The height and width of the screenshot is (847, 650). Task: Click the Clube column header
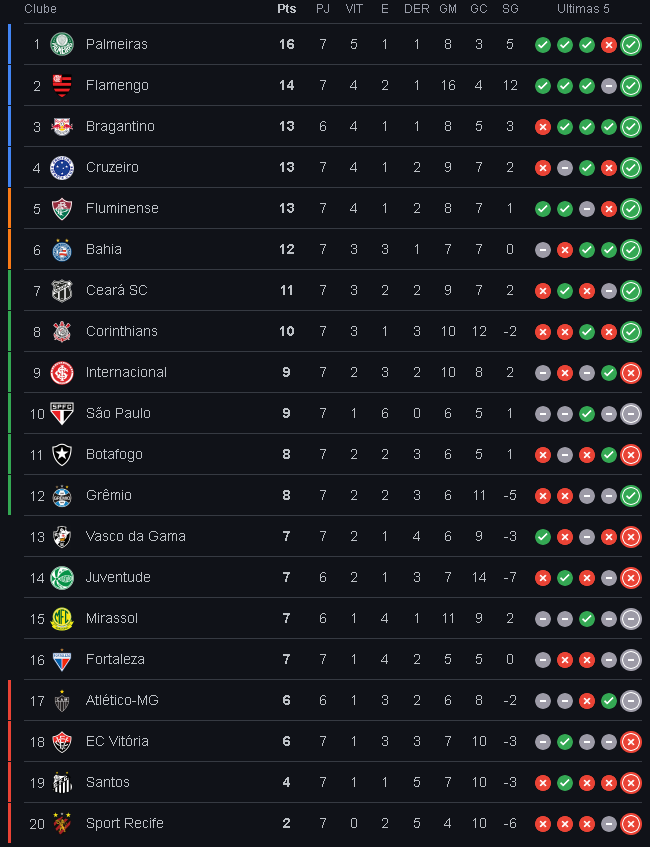40,9
